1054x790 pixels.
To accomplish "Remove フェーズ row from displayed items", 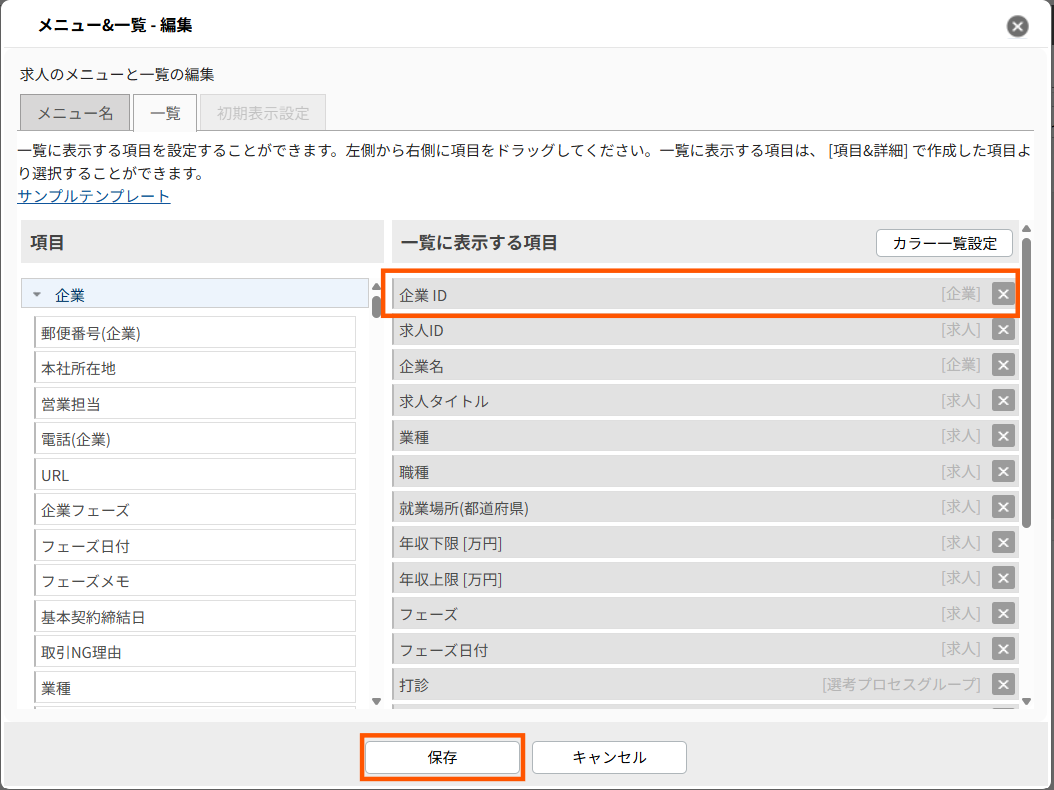I will (1003, 613).
